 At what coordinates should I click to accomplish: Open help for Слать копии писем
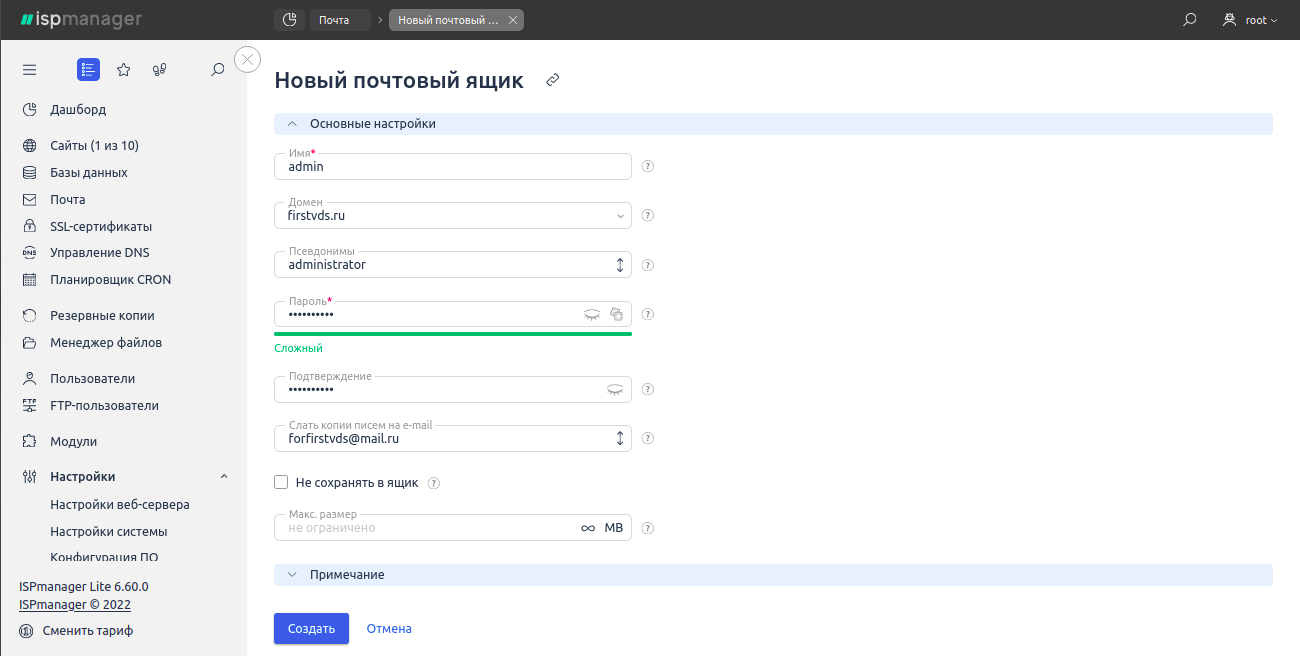[x=648, y=438]
